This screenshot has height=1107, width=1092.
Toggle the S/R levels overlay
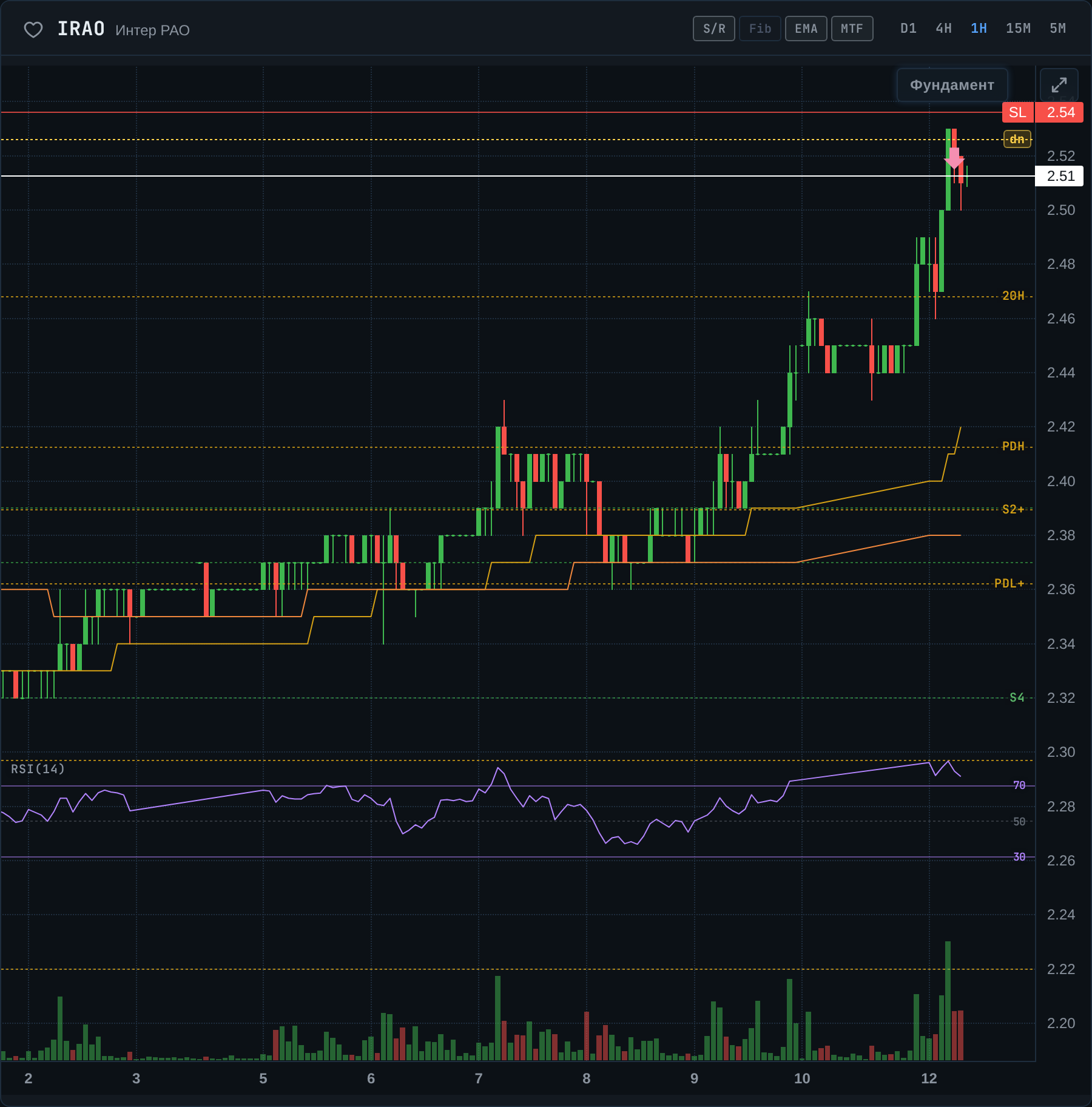714,29
